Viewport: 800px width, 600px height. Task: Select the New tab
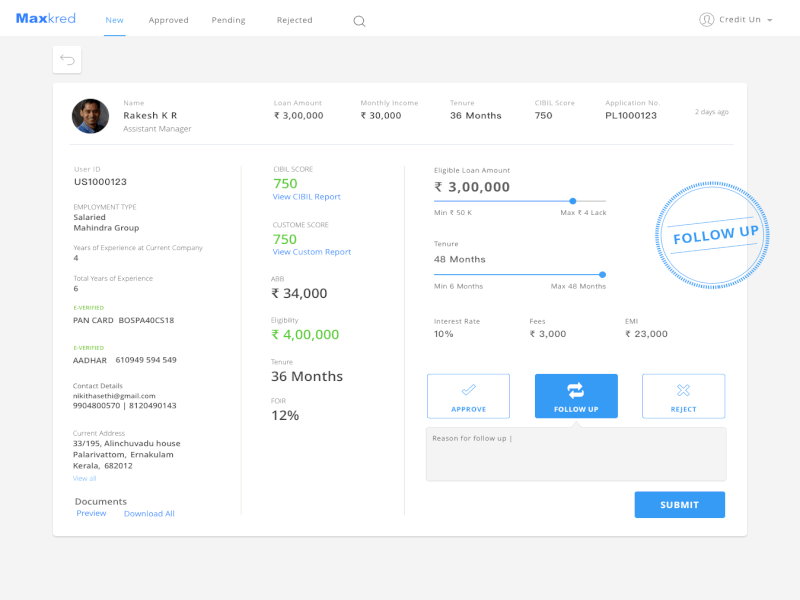click(114, 19)
